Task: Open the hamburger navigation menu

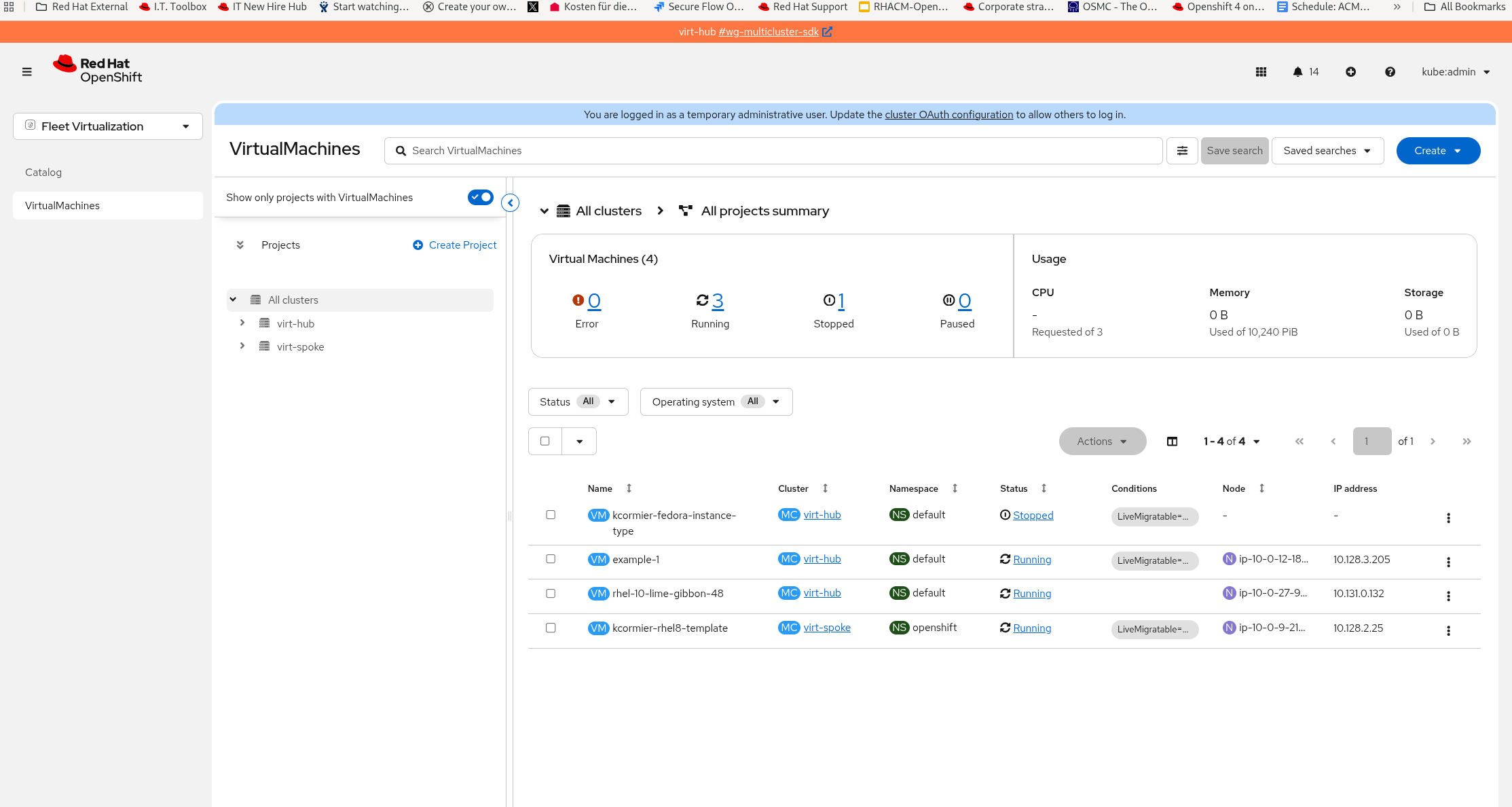Action: (27, 71)
